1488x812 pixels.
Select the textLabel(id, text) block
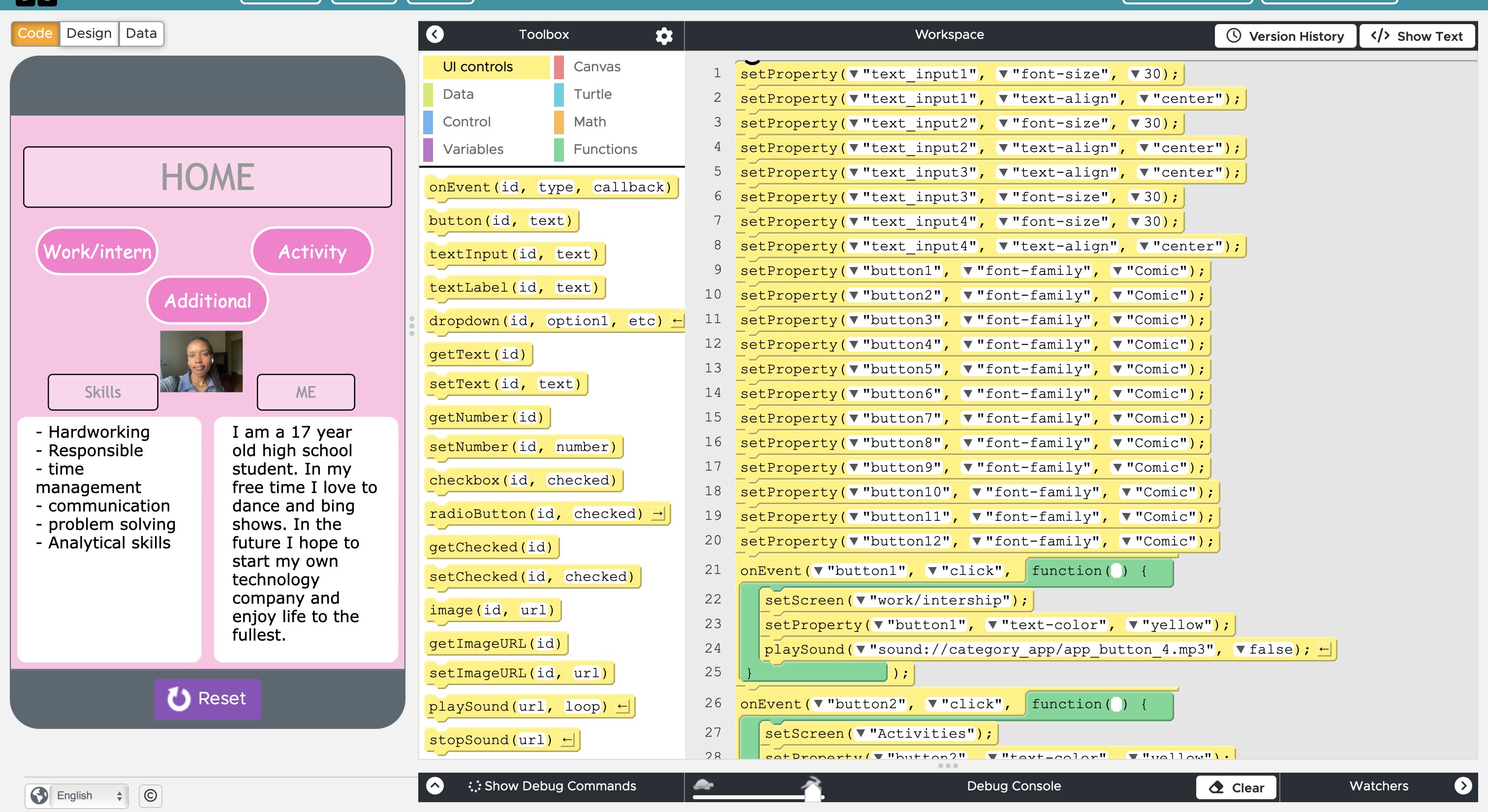point(515,288)
